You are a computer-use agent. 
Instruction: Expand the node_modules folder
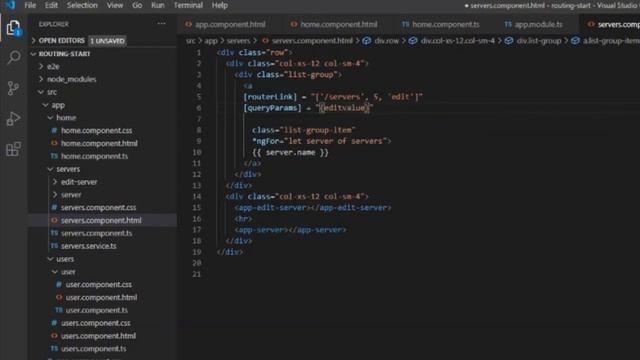[71, 79]
